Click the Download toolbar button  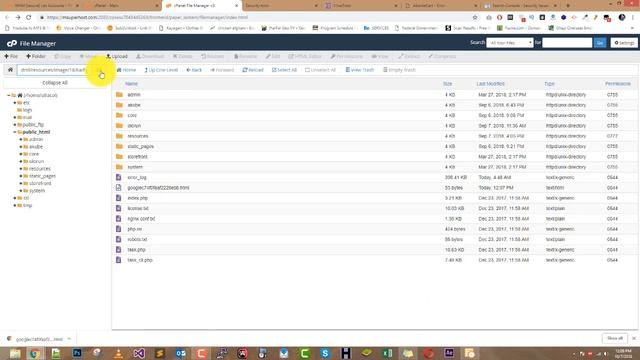point(150,56)
